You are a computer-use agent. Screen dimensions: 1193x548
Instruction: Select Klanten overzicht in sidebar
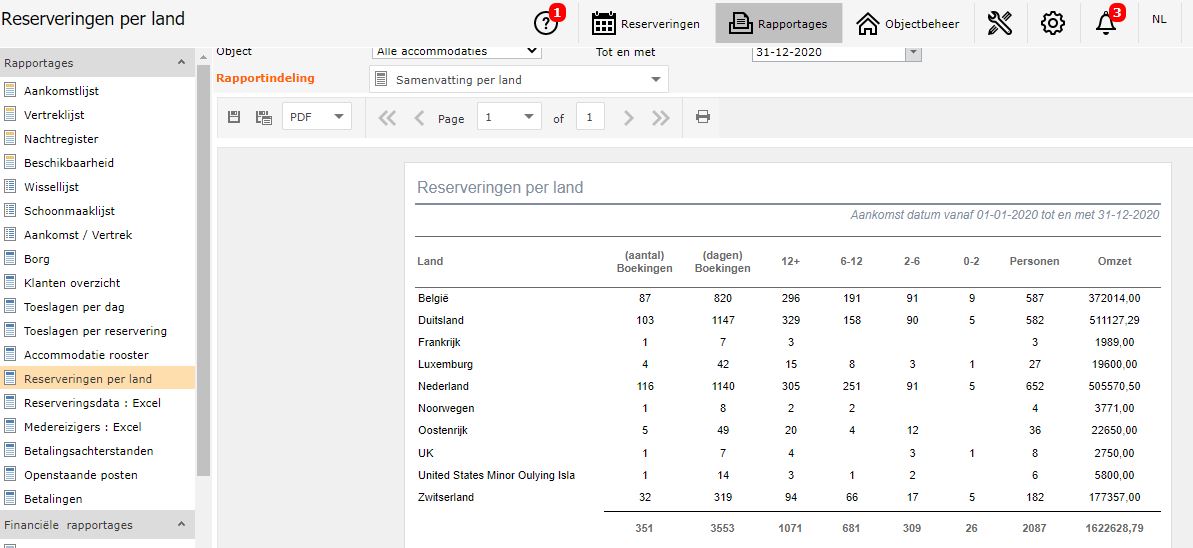point(72,282)
